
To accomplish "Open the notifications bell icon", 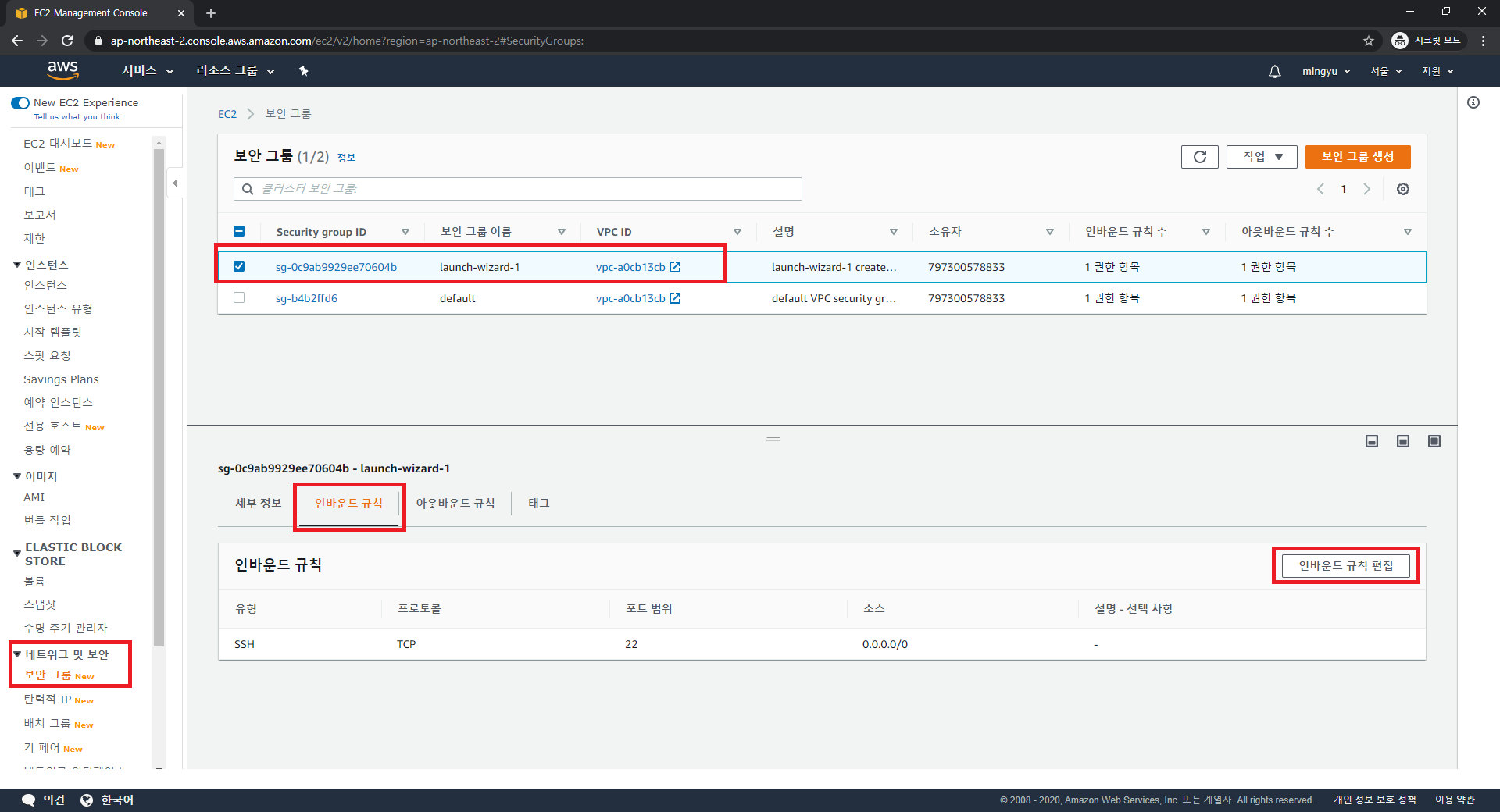I will coord(1274,71).
